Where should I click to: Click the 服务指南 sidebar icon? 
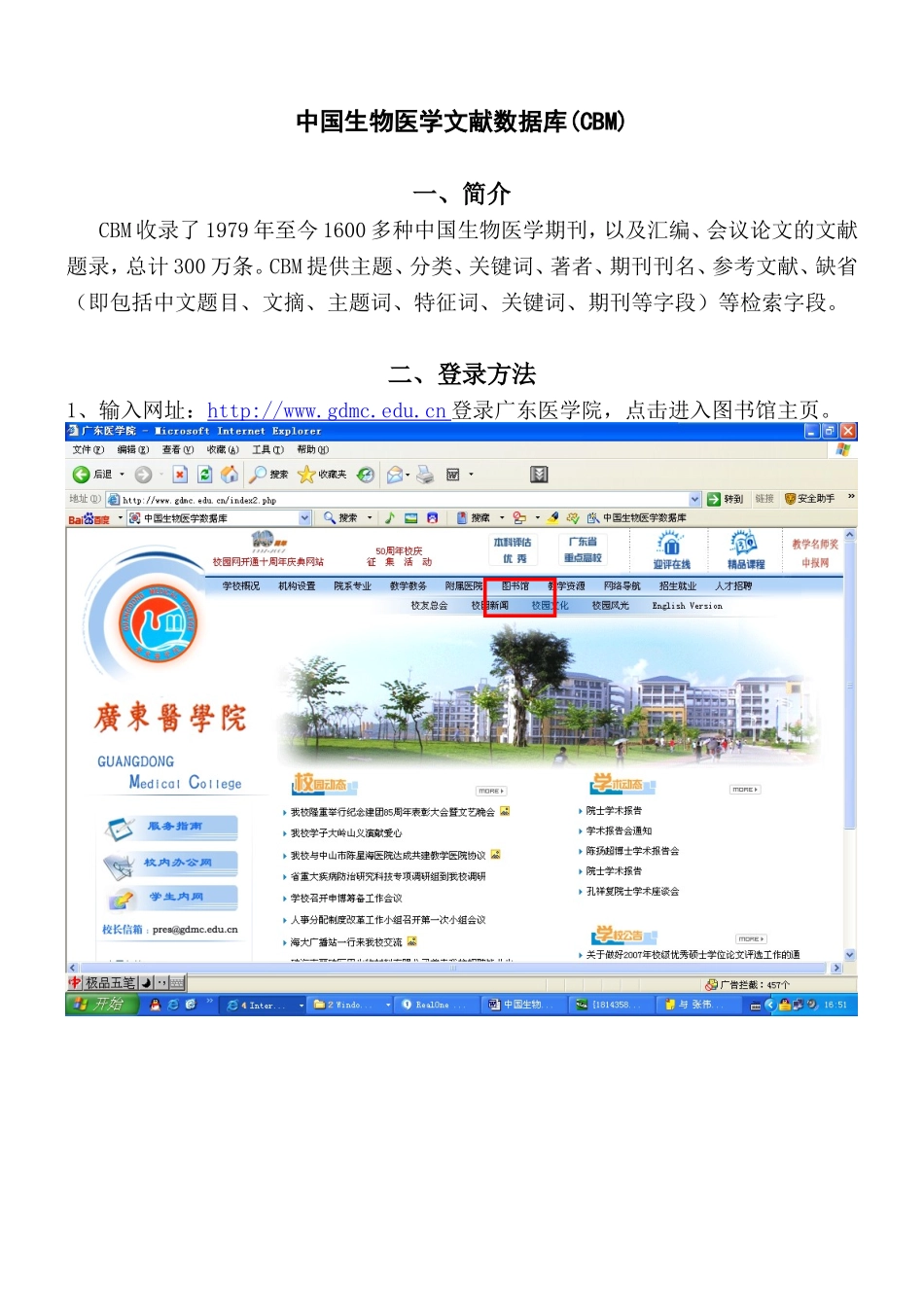(171, 828)
